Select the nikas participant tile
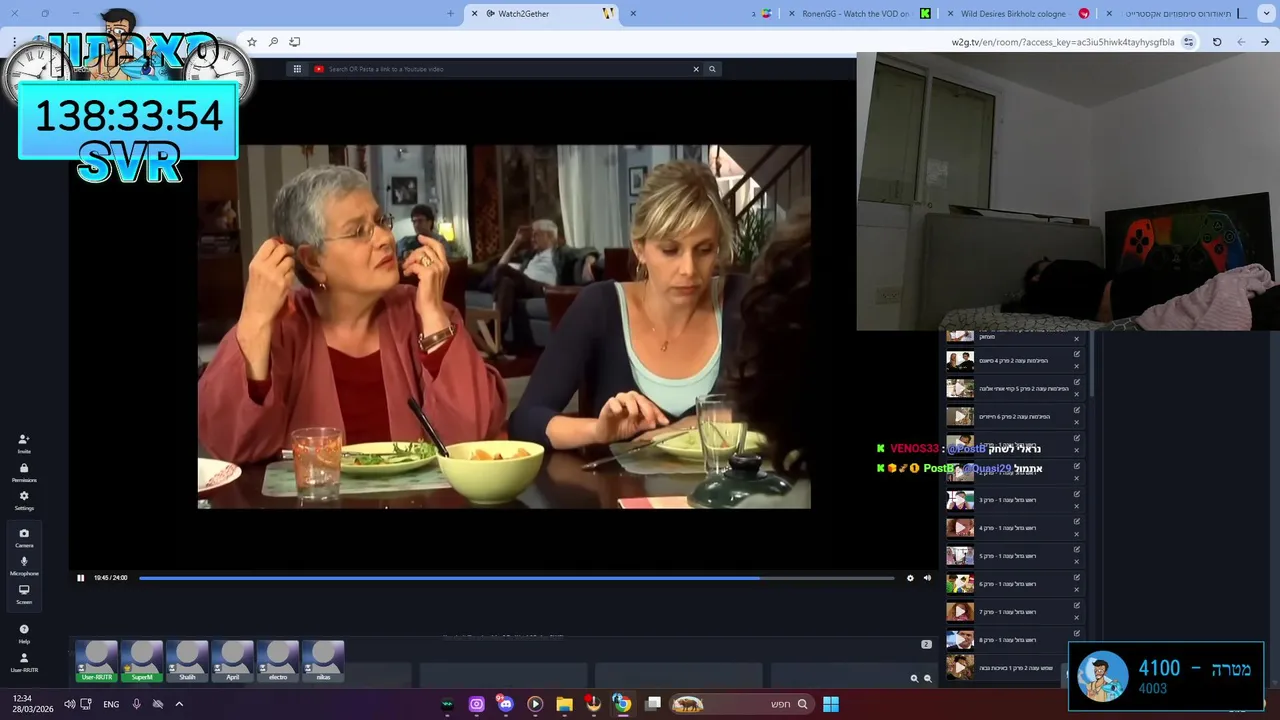The image size is (1280, 720). [x=323, y=662]
